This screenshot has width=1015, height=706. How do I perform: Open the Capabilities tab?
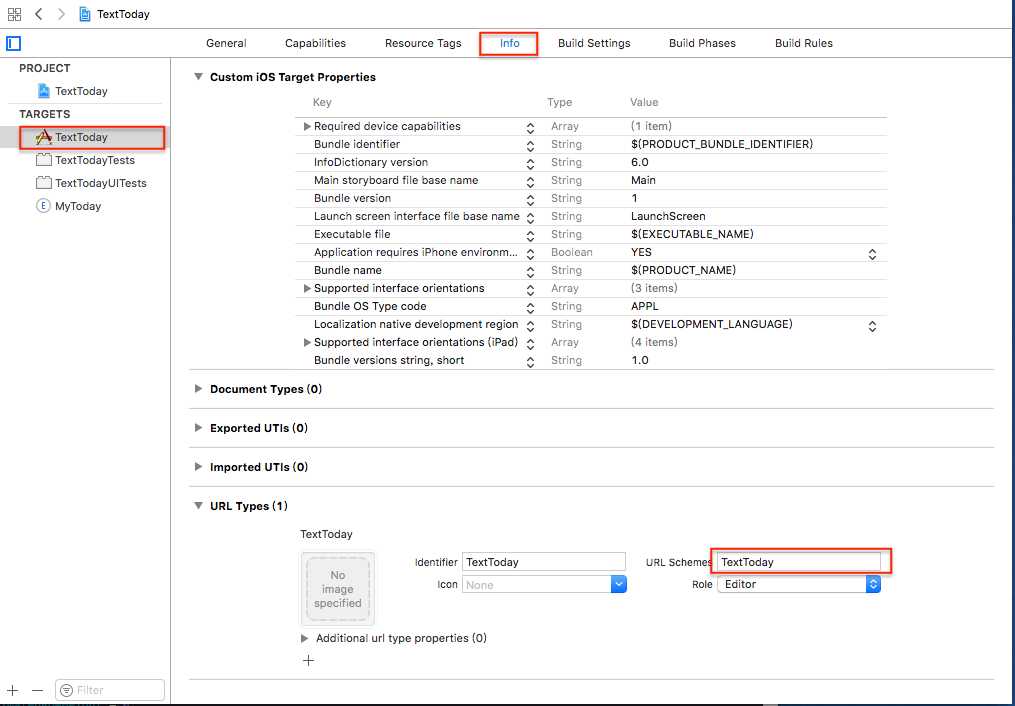[315, 43]
